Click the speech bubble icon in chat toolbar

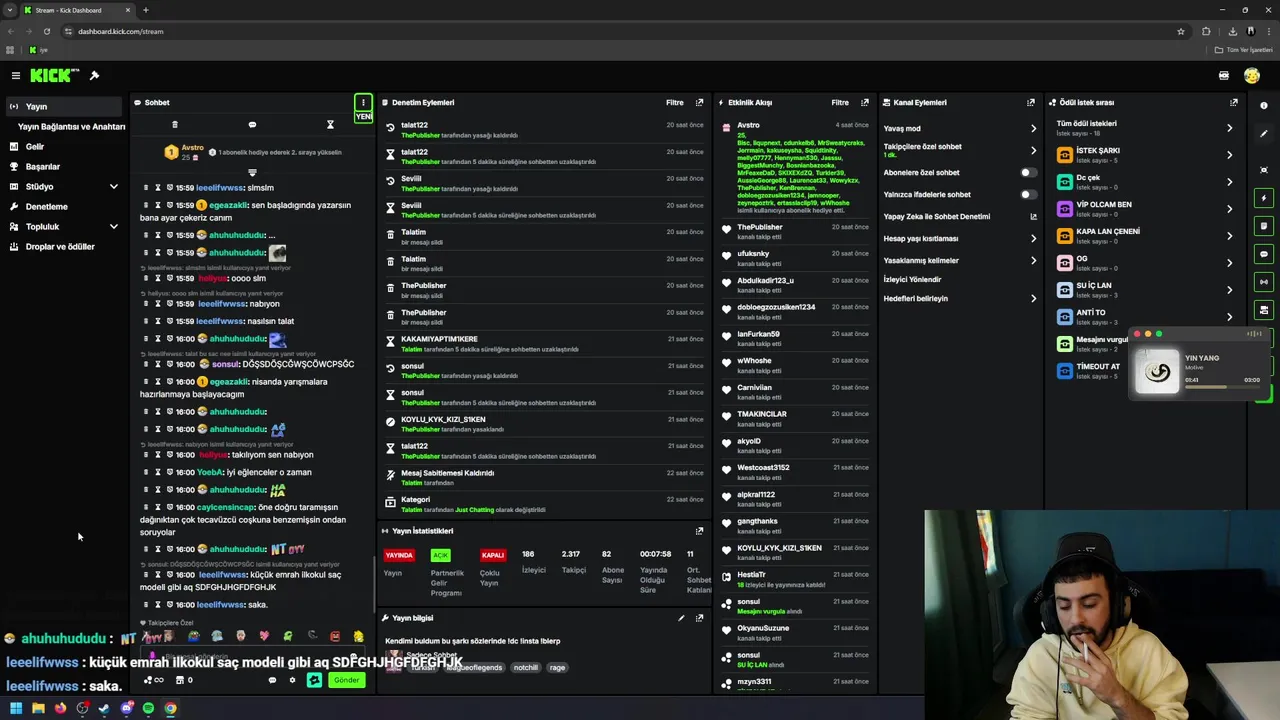click(x=252, y=125)
